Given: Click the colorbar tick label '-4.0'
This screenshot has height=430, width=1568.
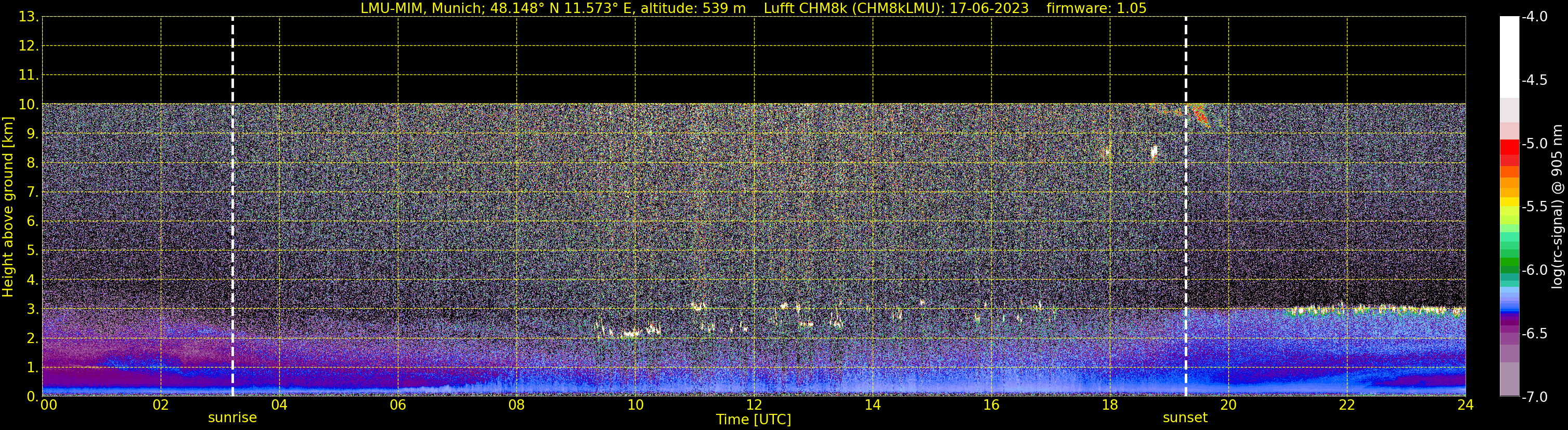Looking at the screenshot, I should click(1534, 17).
